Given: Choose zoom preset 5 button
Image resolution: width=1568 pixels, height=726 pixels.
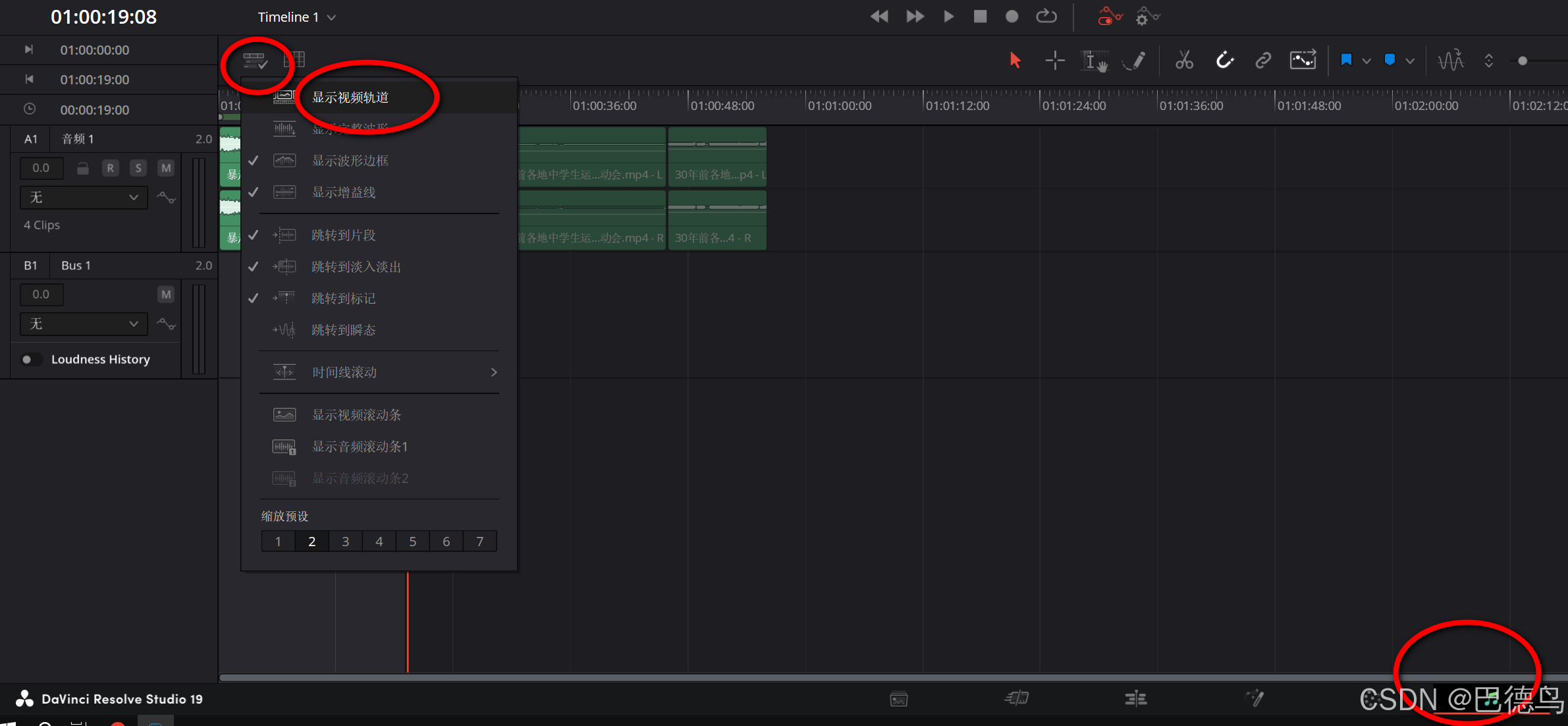Looking at the screenshot, I should [x=412, y=542].
